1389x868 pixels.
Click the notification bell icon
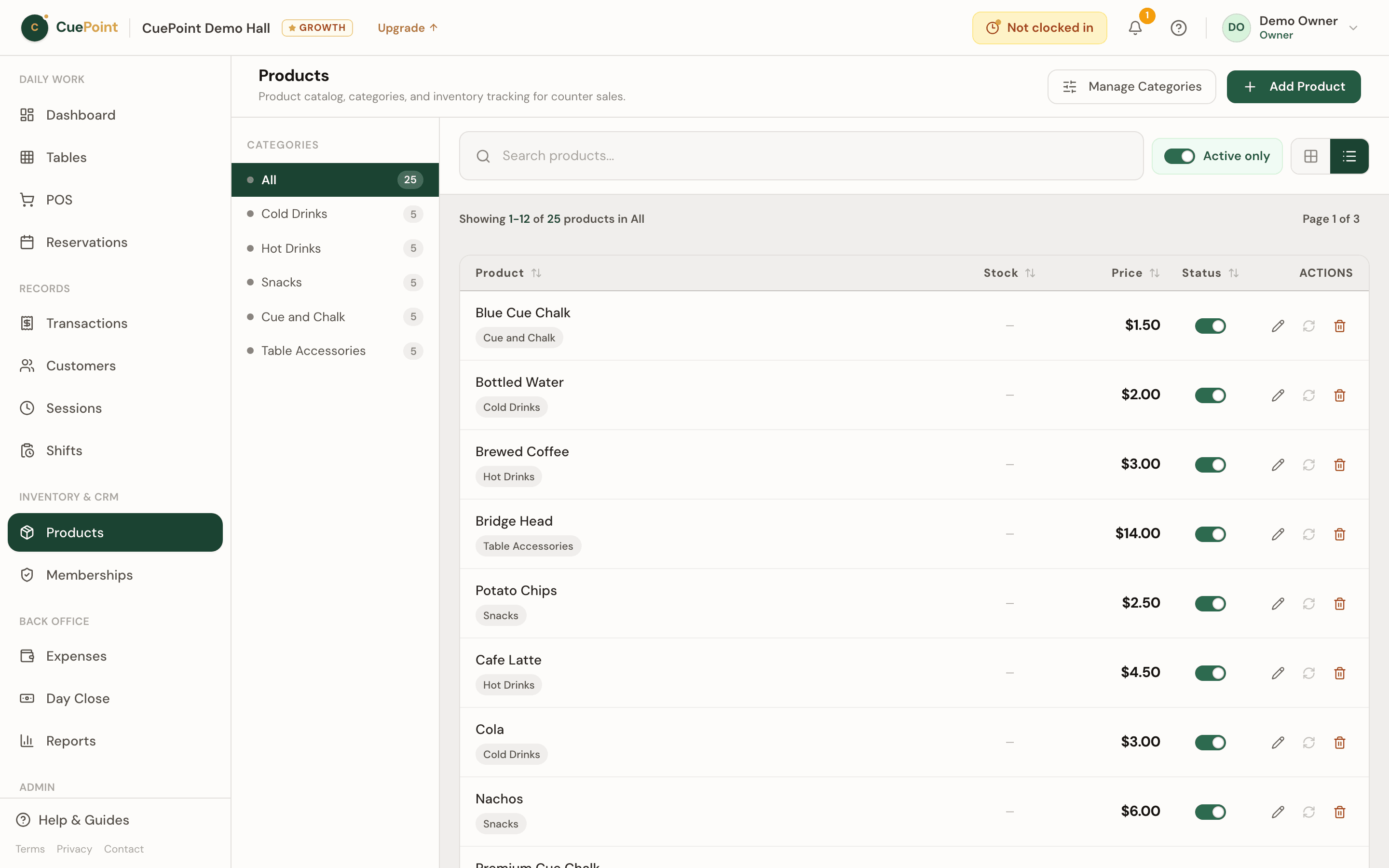(1135, 27)
